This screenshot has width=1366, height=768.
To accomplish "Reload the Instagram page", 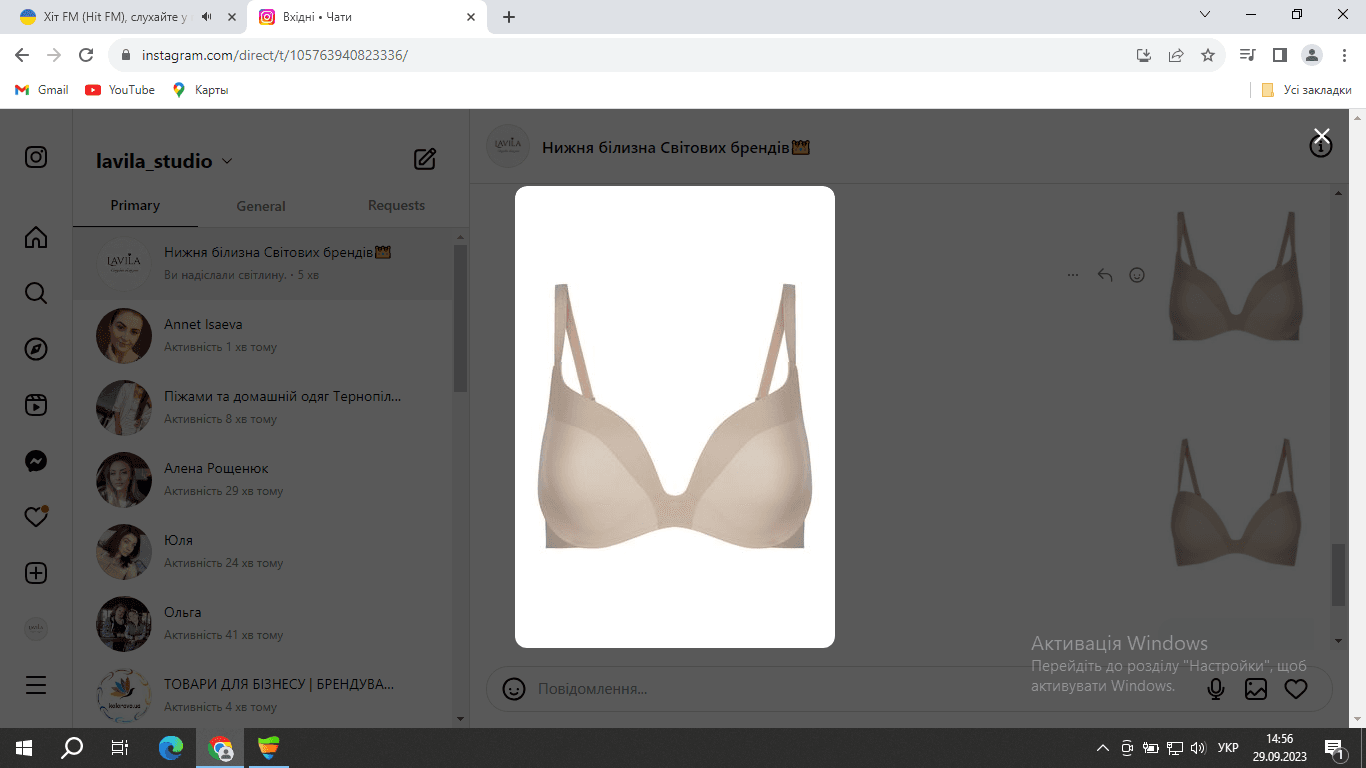I will [x=86, y=55].
